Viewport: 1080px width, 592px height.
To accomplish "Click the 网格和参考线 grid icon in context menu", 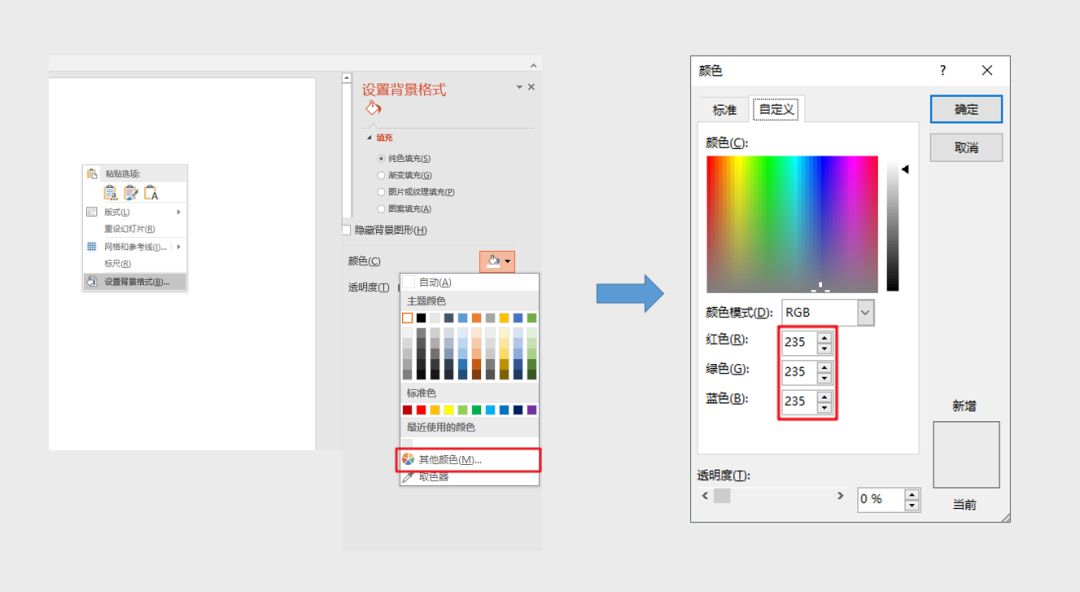I will coord(90,245).
